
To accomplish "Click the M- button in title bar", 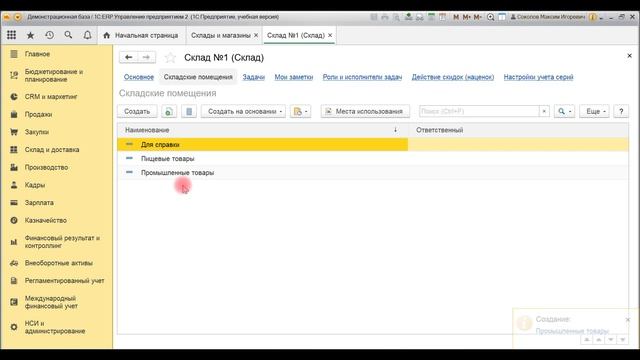I will click(x=477, y=17).
